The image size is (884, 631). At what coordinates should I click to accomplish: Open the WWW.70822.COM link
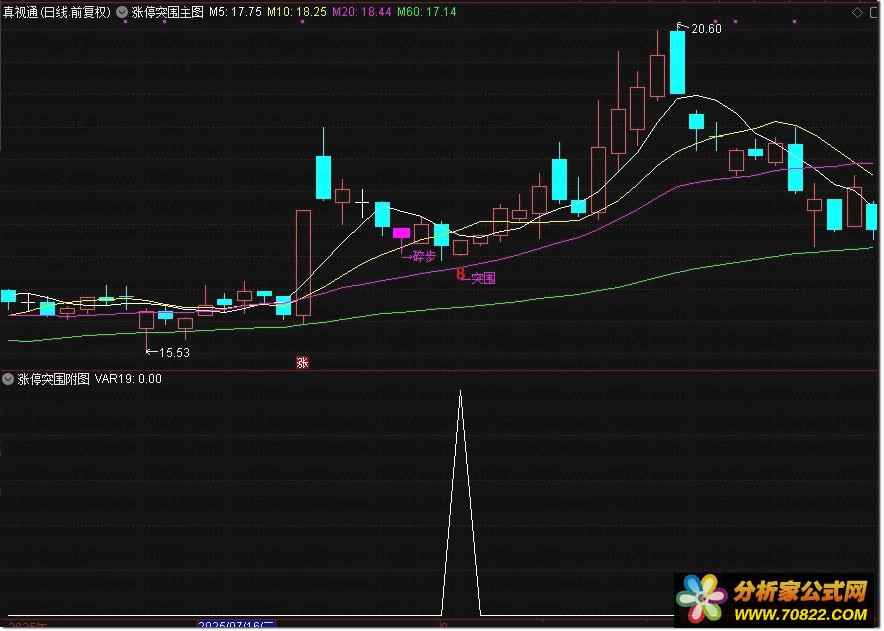coord(801,614)
